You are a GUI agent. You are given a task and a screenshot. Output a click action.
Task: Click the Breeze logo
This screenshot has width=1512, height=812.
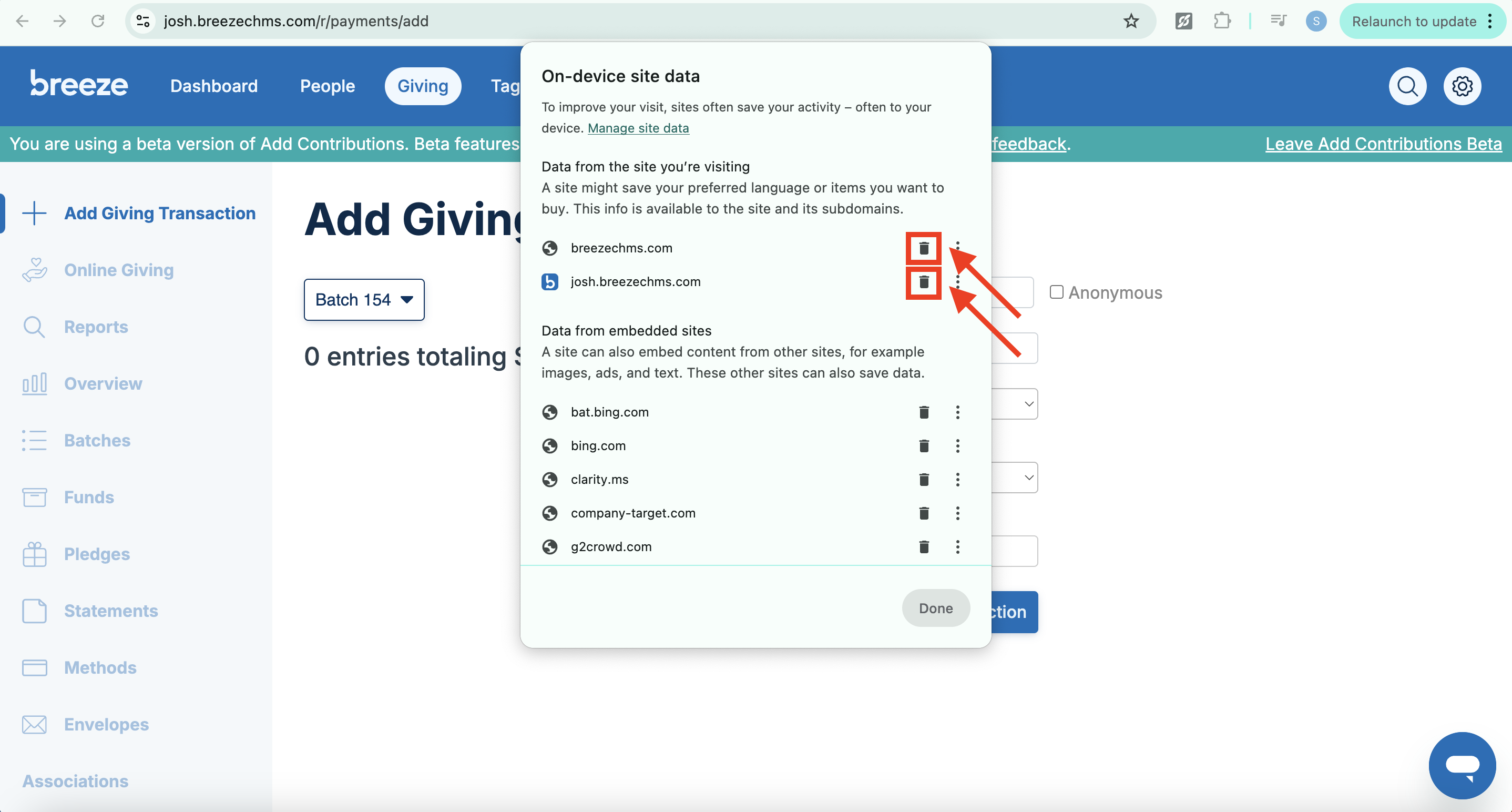pyautogui.click(x=79, y=84)
